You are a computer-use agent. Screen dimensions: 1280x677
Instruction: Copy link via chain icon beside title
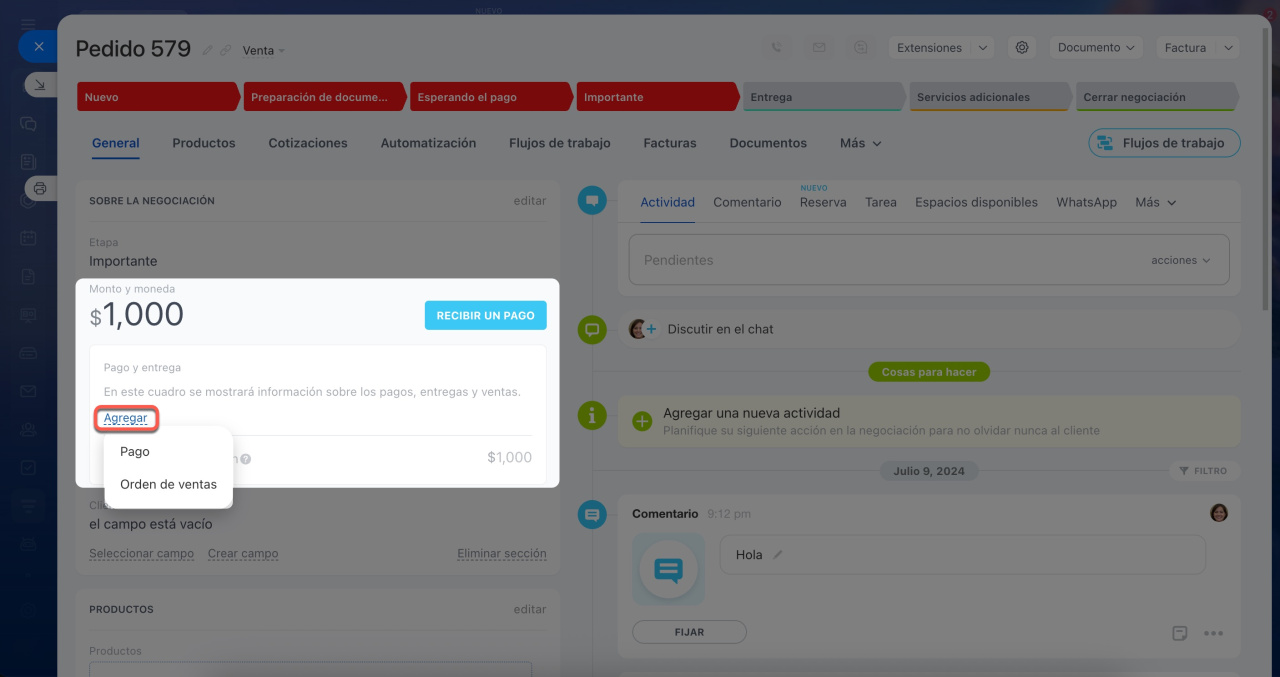click(226, 50)
